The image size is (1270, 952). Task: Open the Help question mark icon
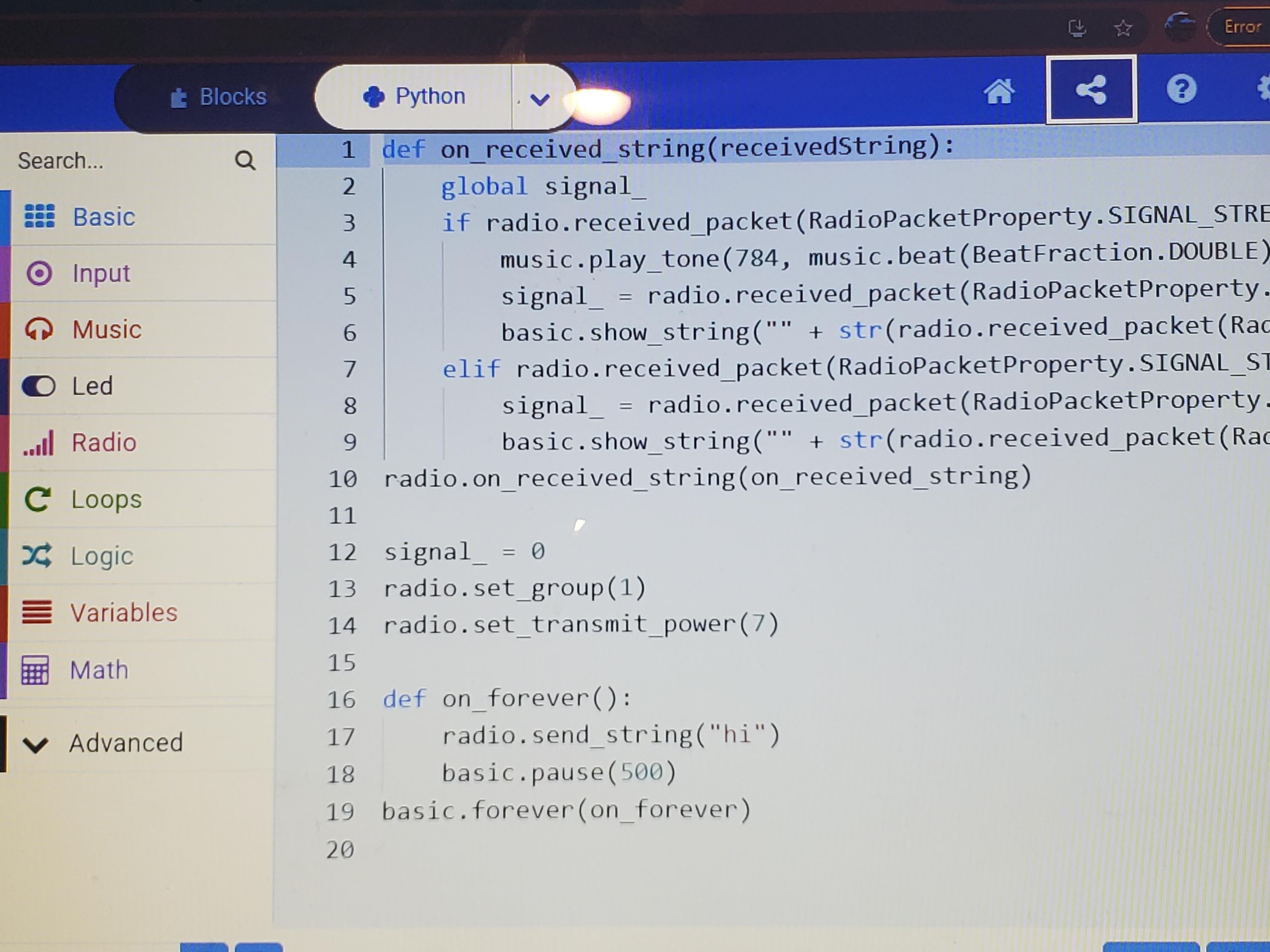1181,89
